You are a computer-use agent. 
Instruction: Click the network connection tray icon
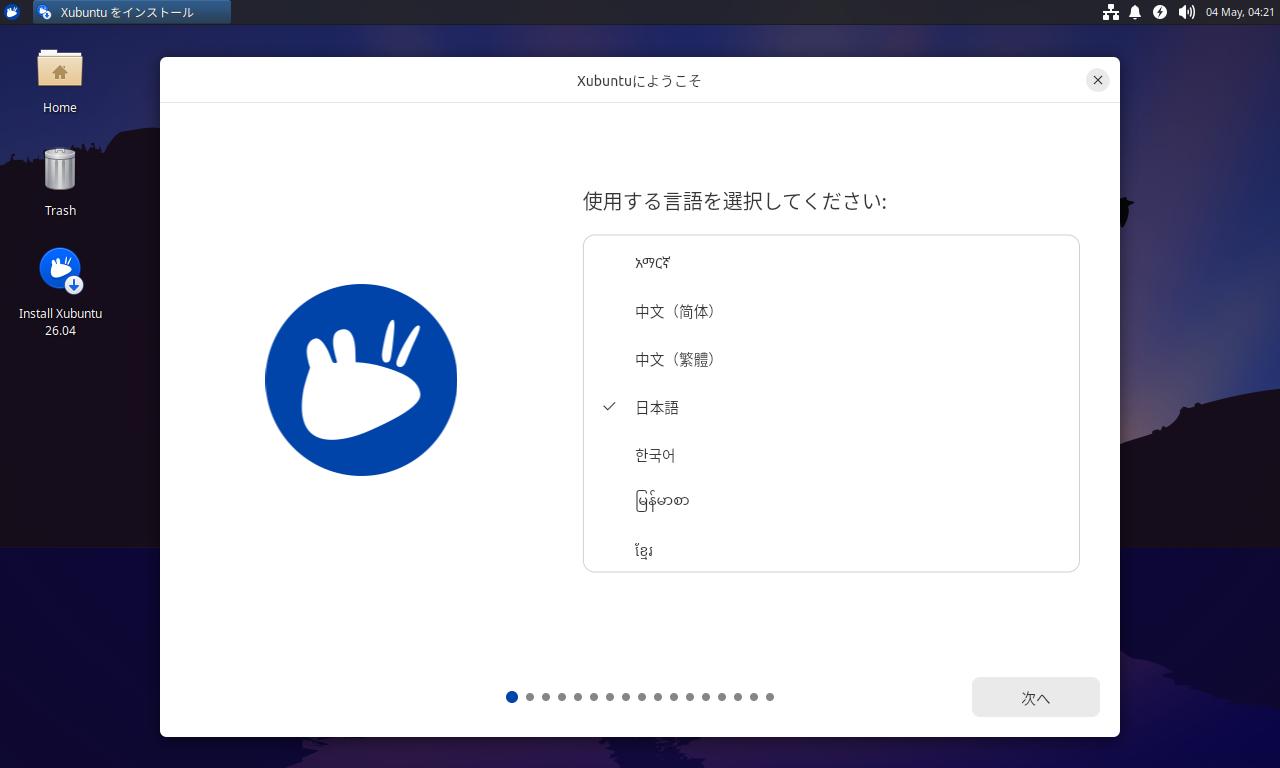[x=1110, y=12]
